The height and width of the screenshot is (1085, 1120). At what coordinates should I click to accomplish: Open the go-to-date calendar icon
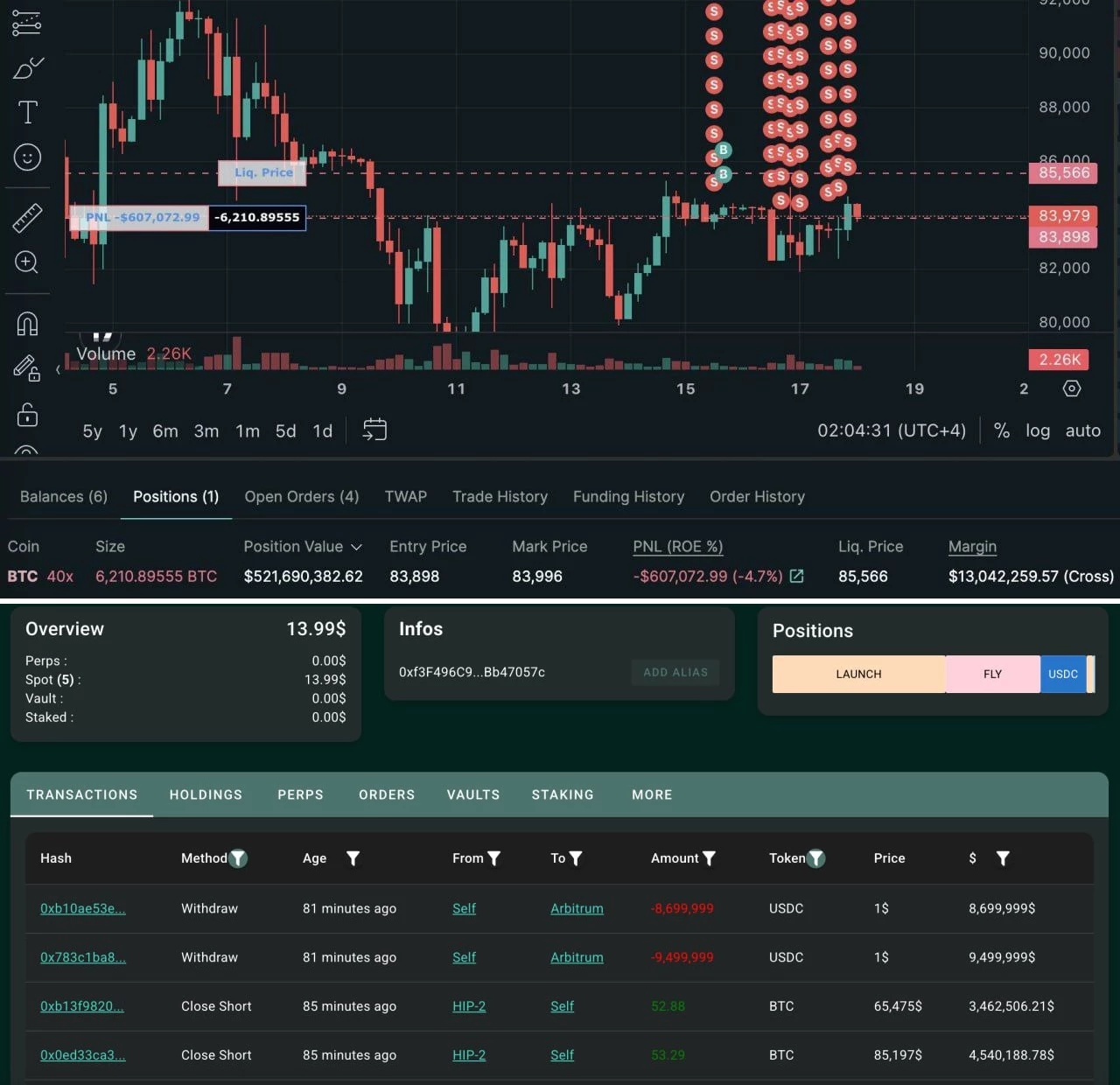(x=374, y=430)
